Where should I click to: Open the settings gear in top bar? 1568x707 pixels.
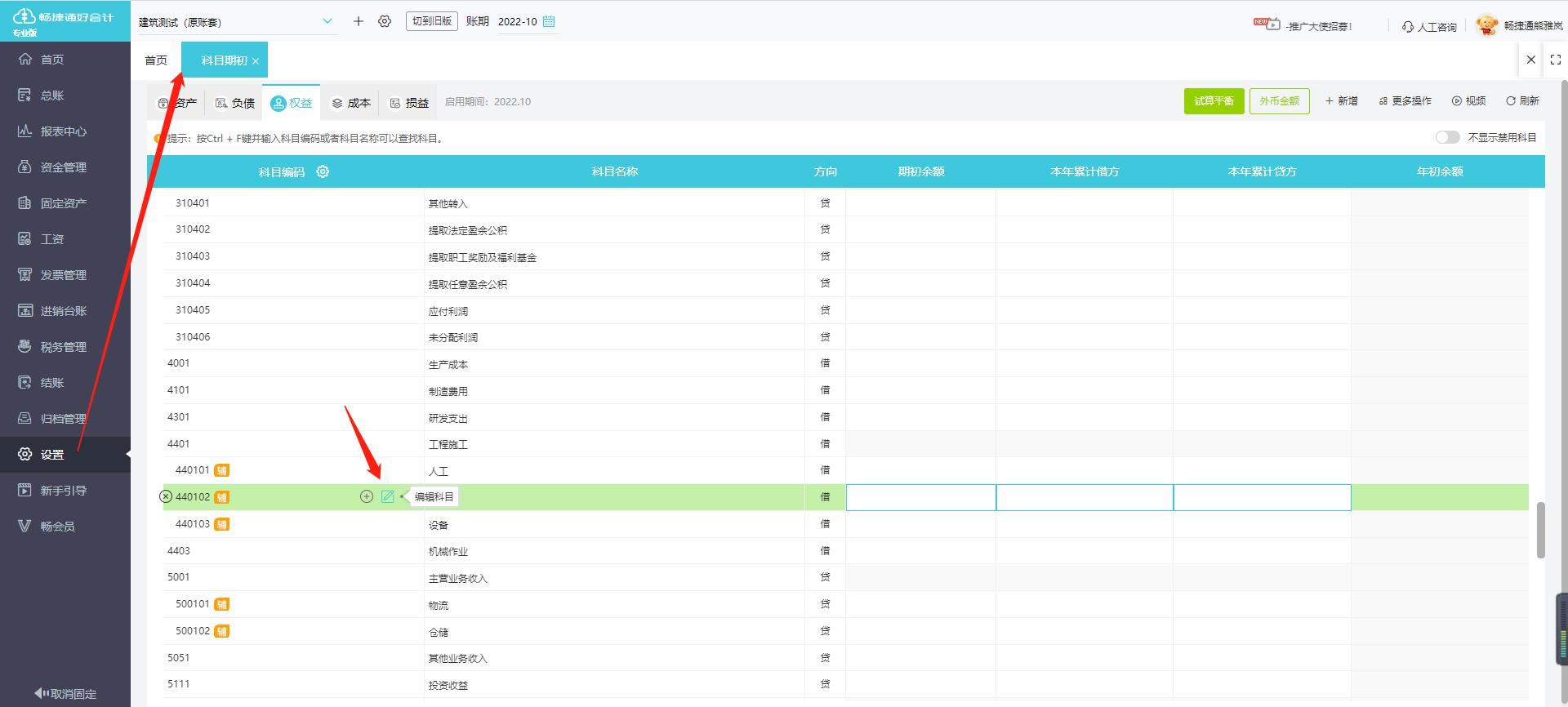click(x=385, y=21)
